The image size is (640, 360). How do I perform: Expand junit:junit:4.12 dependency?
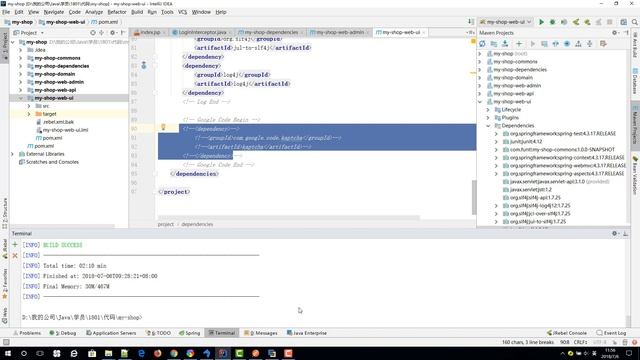point(496,142)
